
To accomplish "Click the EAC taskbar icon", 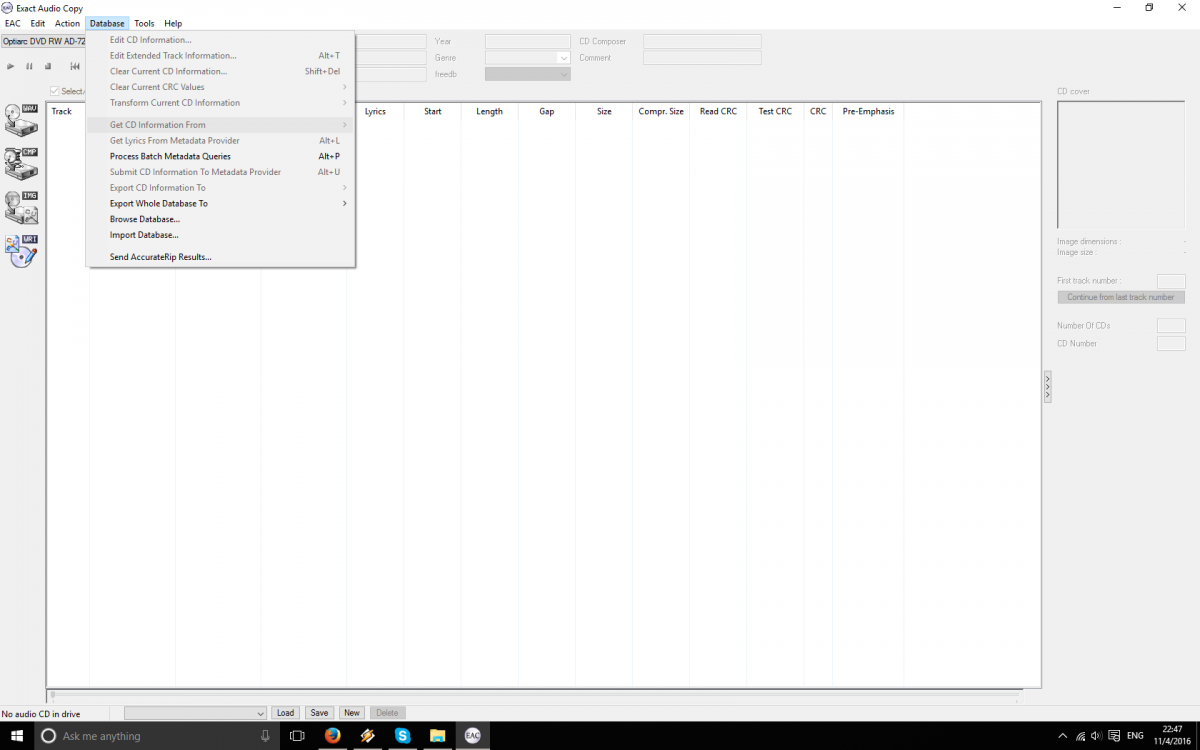I will point(472,735).
